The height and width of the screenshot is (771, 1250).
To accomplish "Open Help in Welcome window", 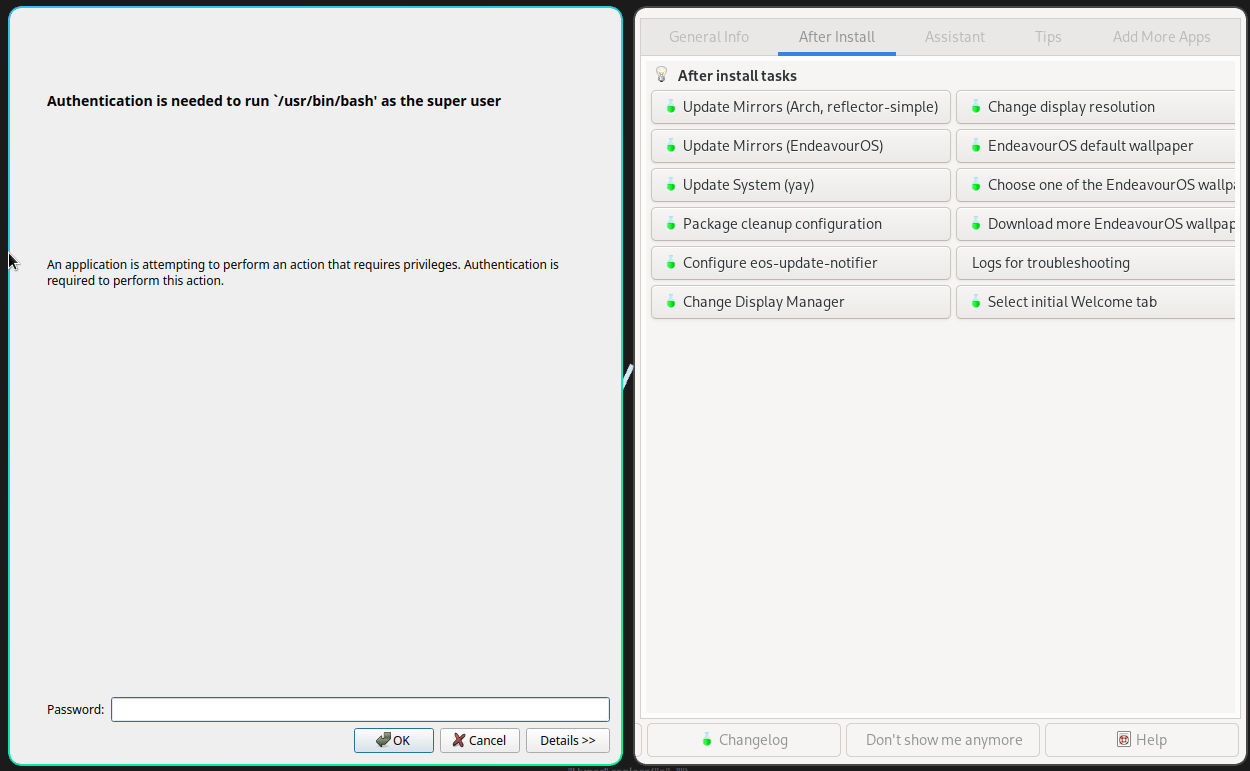I will click(1142, 740).
